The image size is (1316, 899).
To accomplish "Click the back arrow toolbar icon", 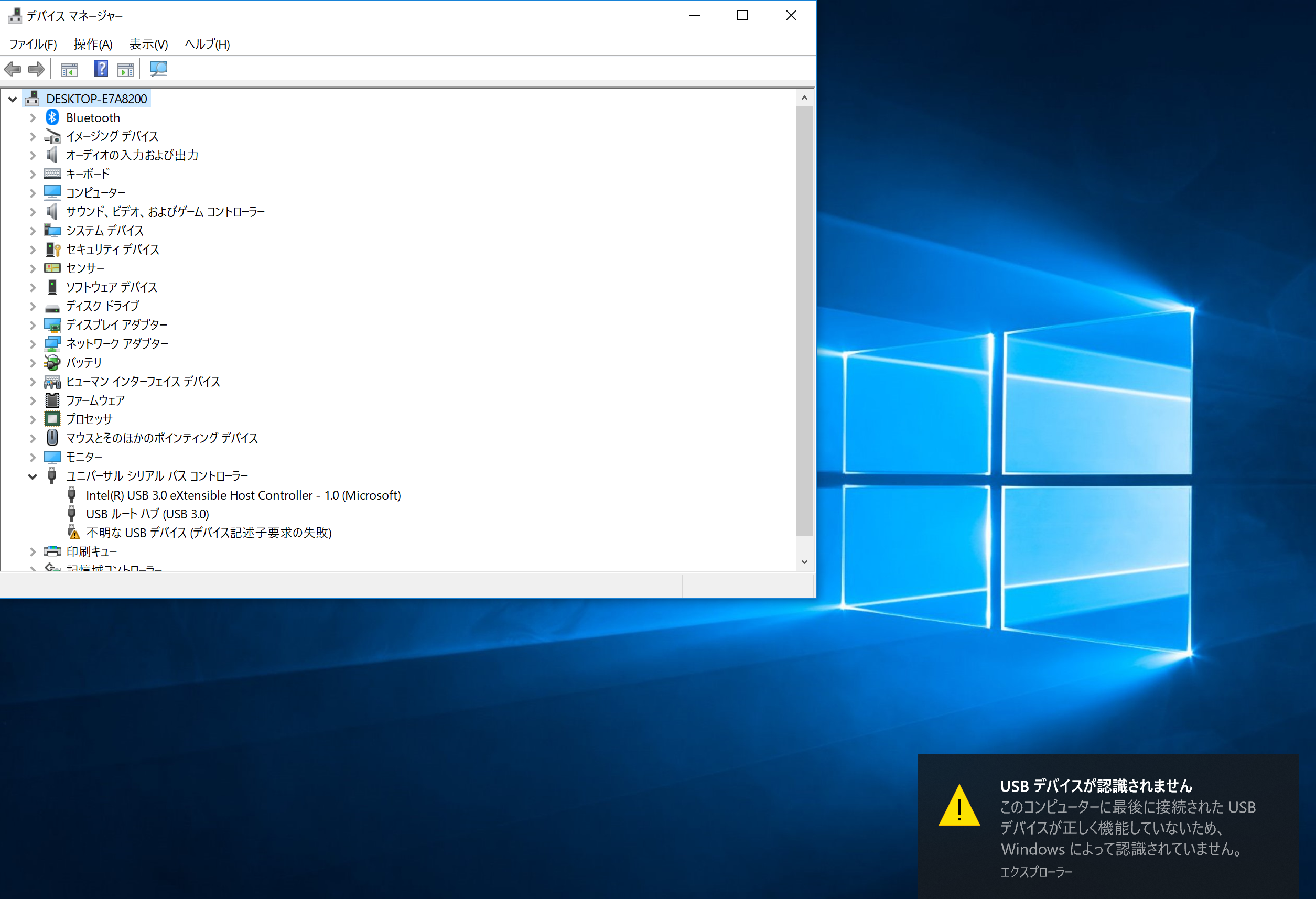I will (x=13, y=70).
